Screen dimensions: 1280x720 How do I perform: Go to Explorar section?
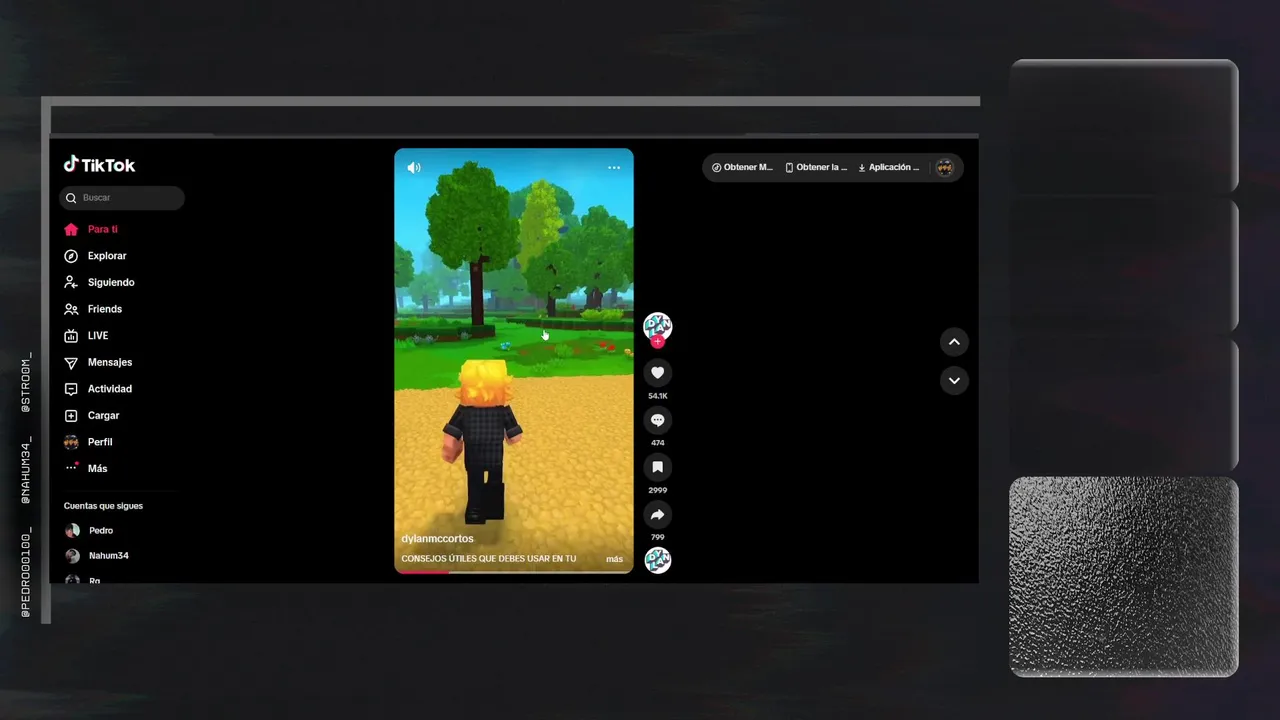point(107,256)
